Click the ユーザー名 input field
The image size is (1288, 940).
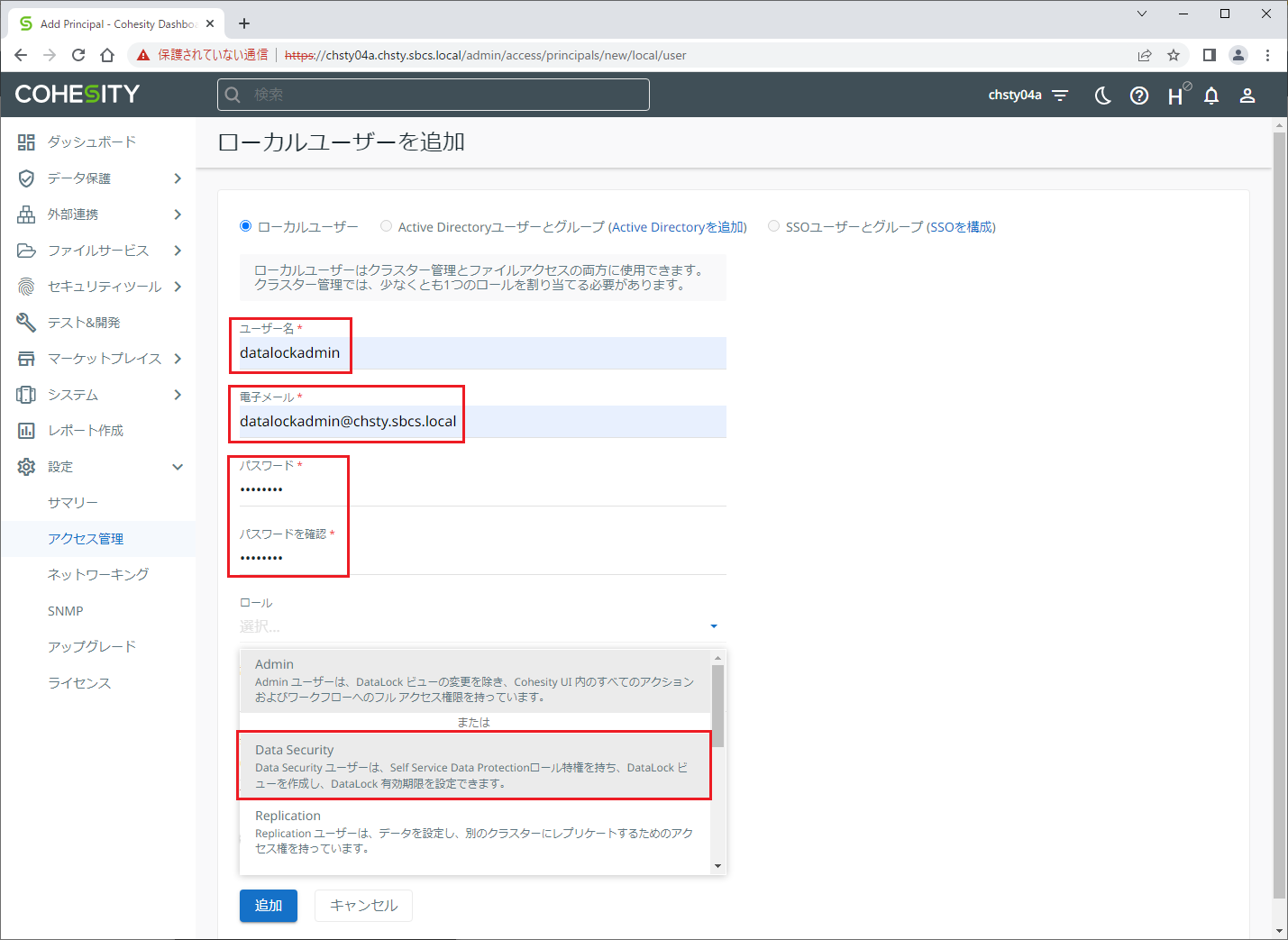[483, 352]
